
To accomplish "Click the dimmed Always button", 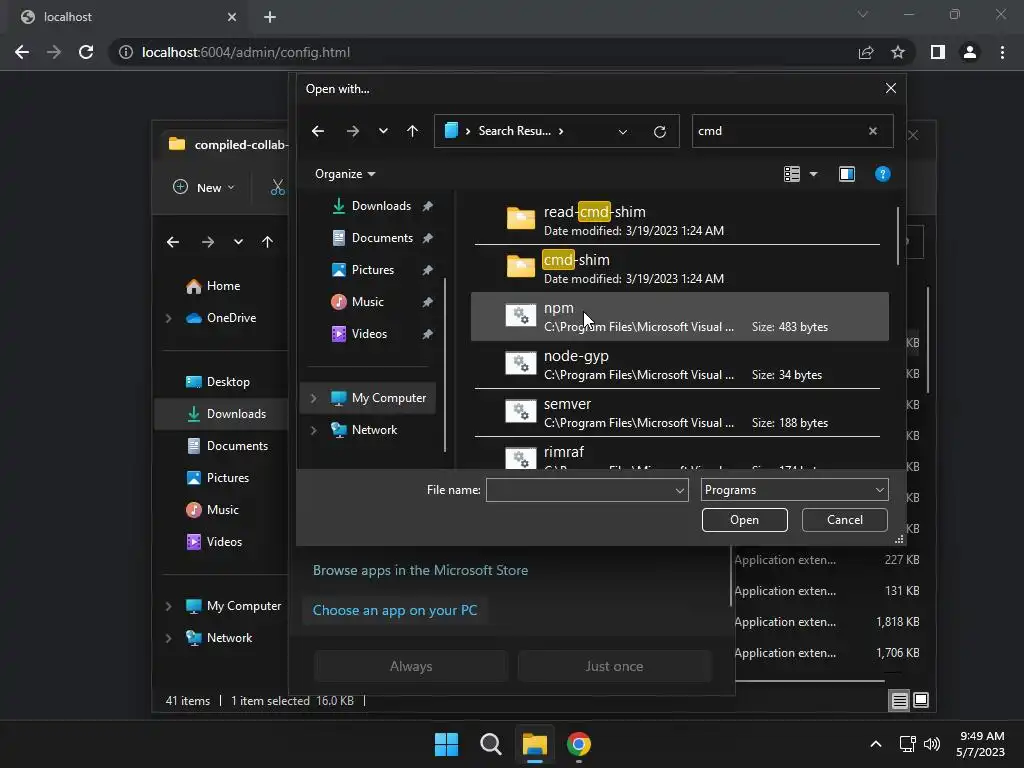I will click(x=411, y=666).
